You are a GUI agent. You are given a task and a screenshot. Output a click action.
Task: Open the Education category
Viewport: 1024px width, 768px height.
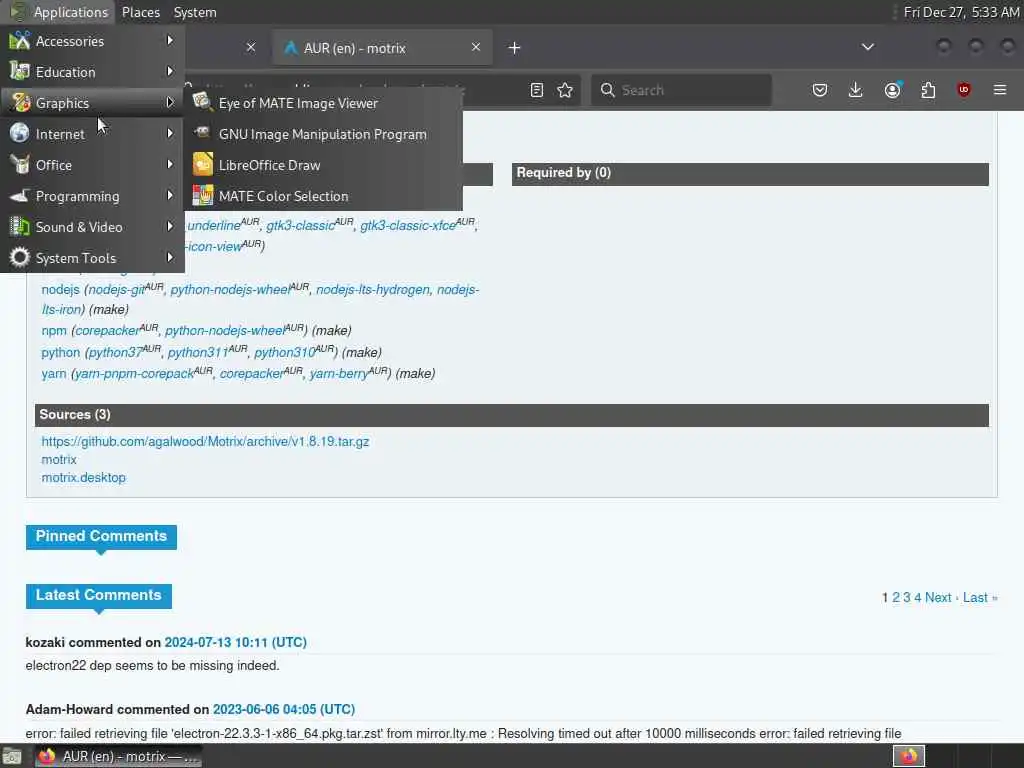point(92,72)
